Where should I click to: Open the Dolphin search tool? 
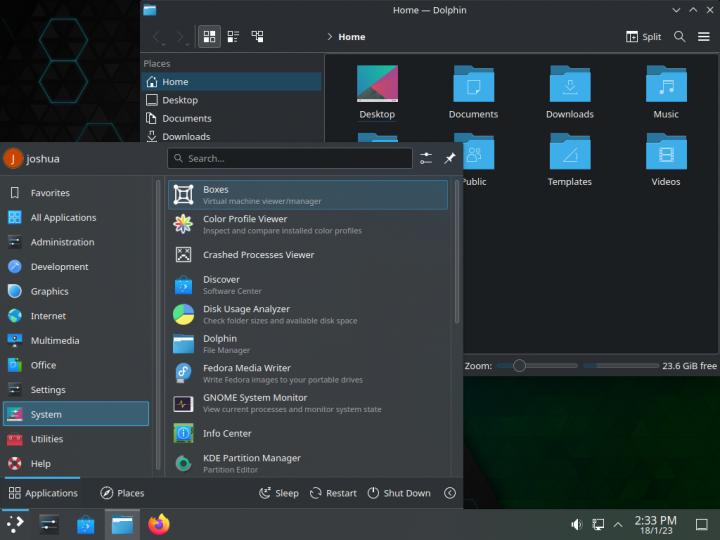(680, 37)
